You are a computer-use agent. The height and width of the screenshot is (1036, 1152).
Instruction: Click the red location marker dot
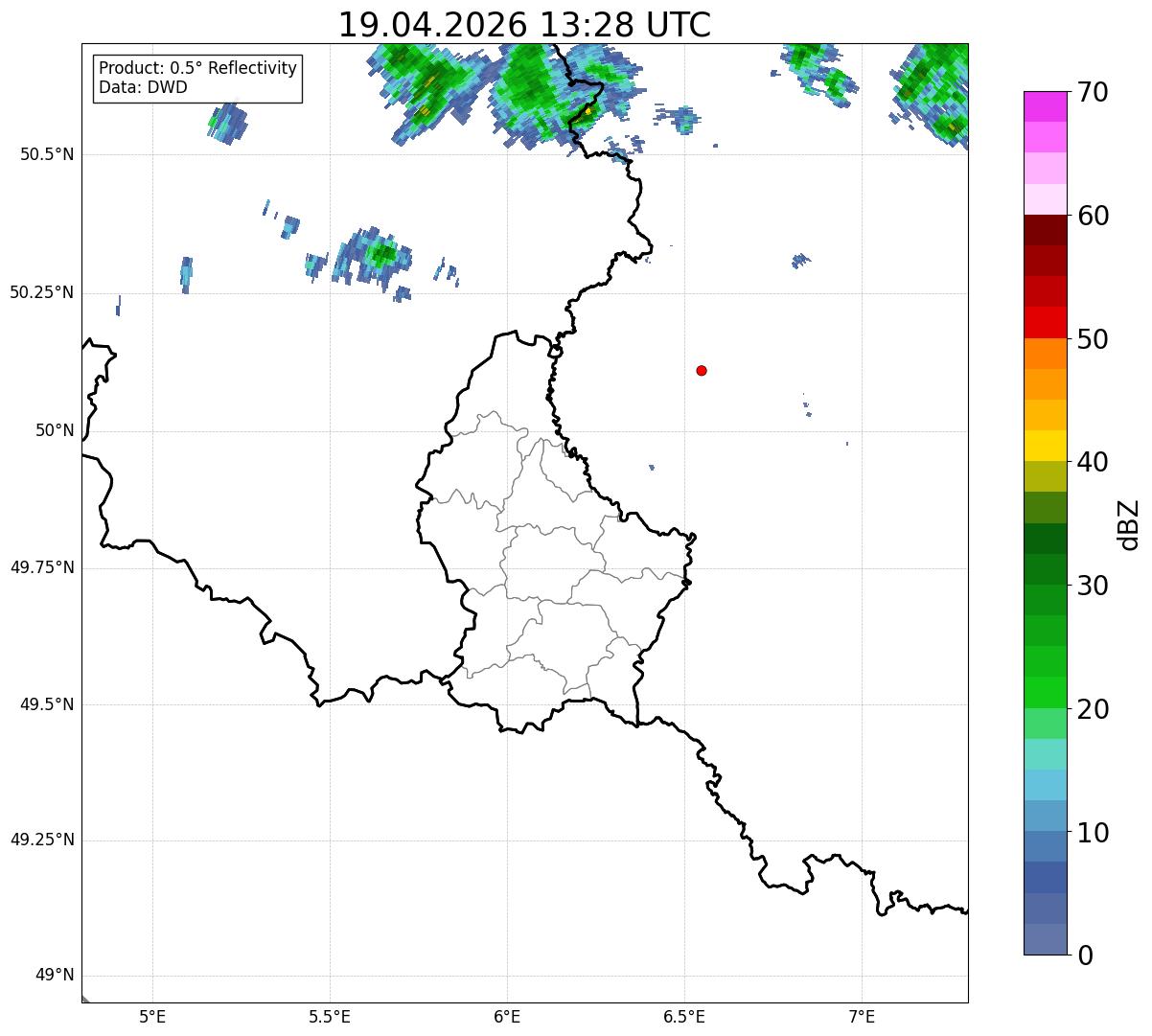[x=702, y=370]
